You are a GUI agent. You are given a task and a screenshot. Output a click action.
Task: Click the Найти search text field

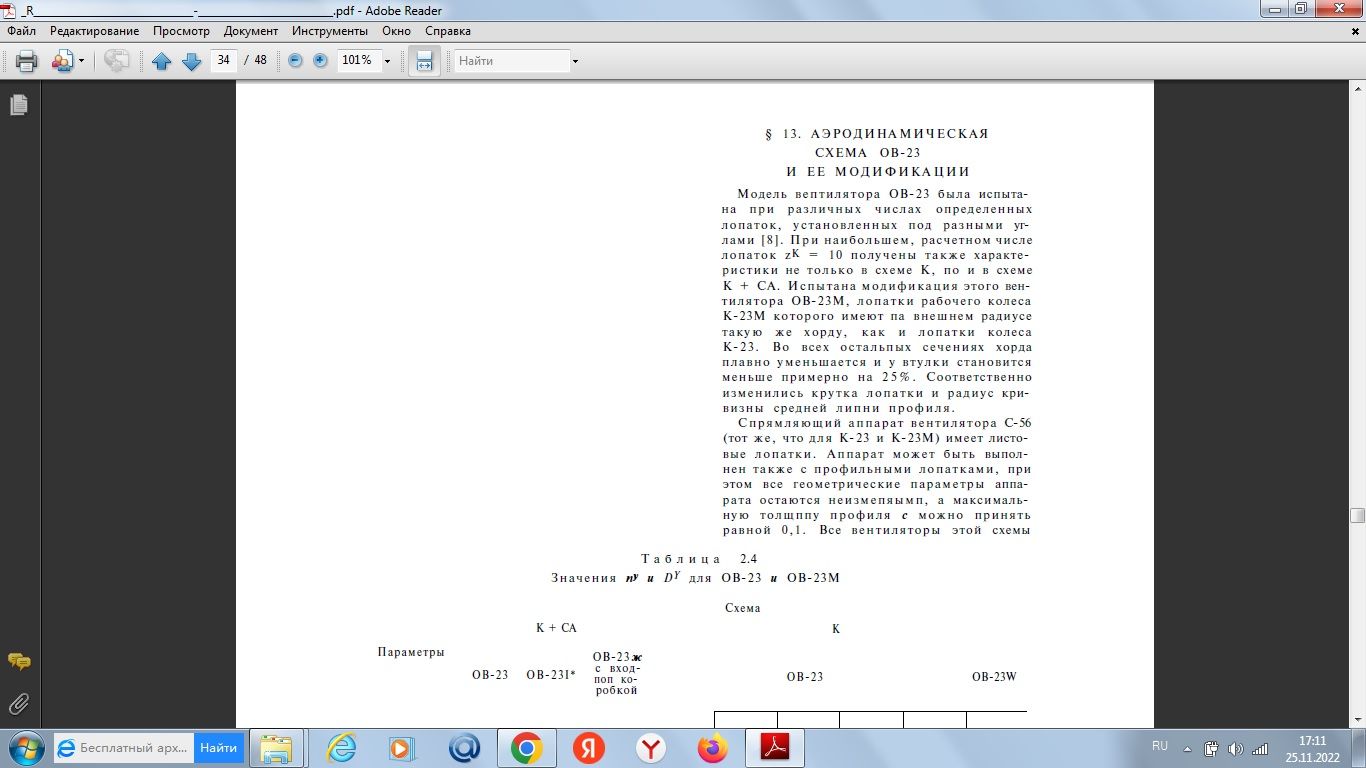[510, 61]
